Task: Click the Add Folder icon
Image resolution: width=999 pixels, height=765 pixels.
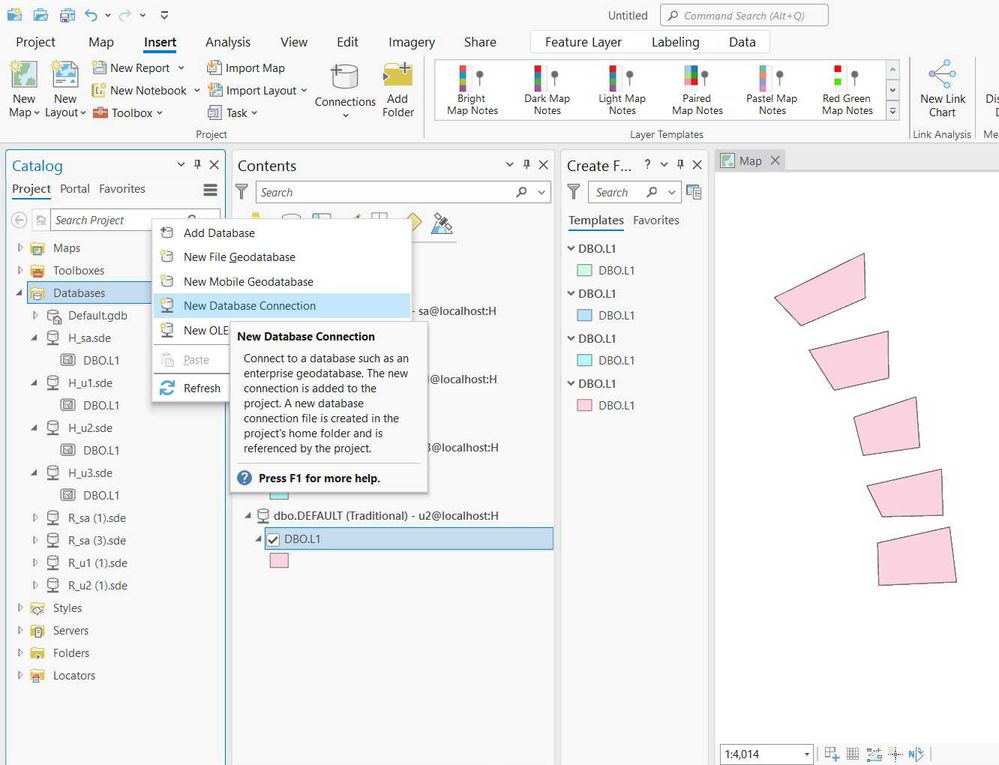Action: (x=398, y=75)
